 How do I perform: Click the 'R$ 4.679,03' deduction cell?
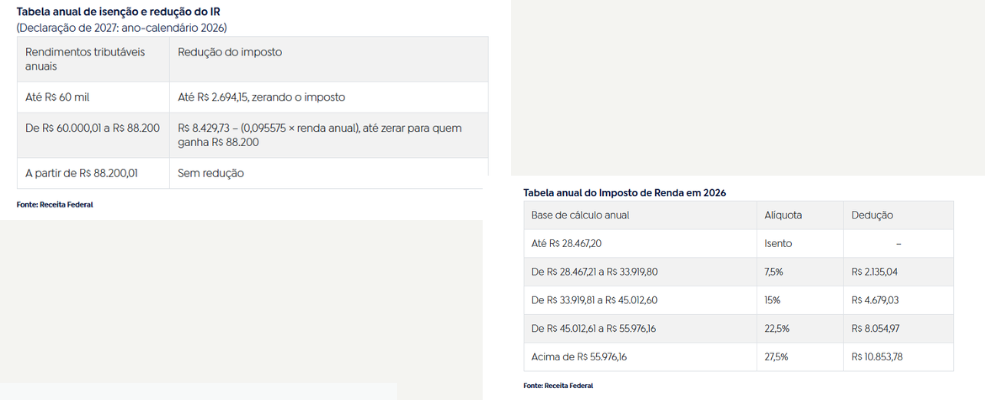pos(875,299)
